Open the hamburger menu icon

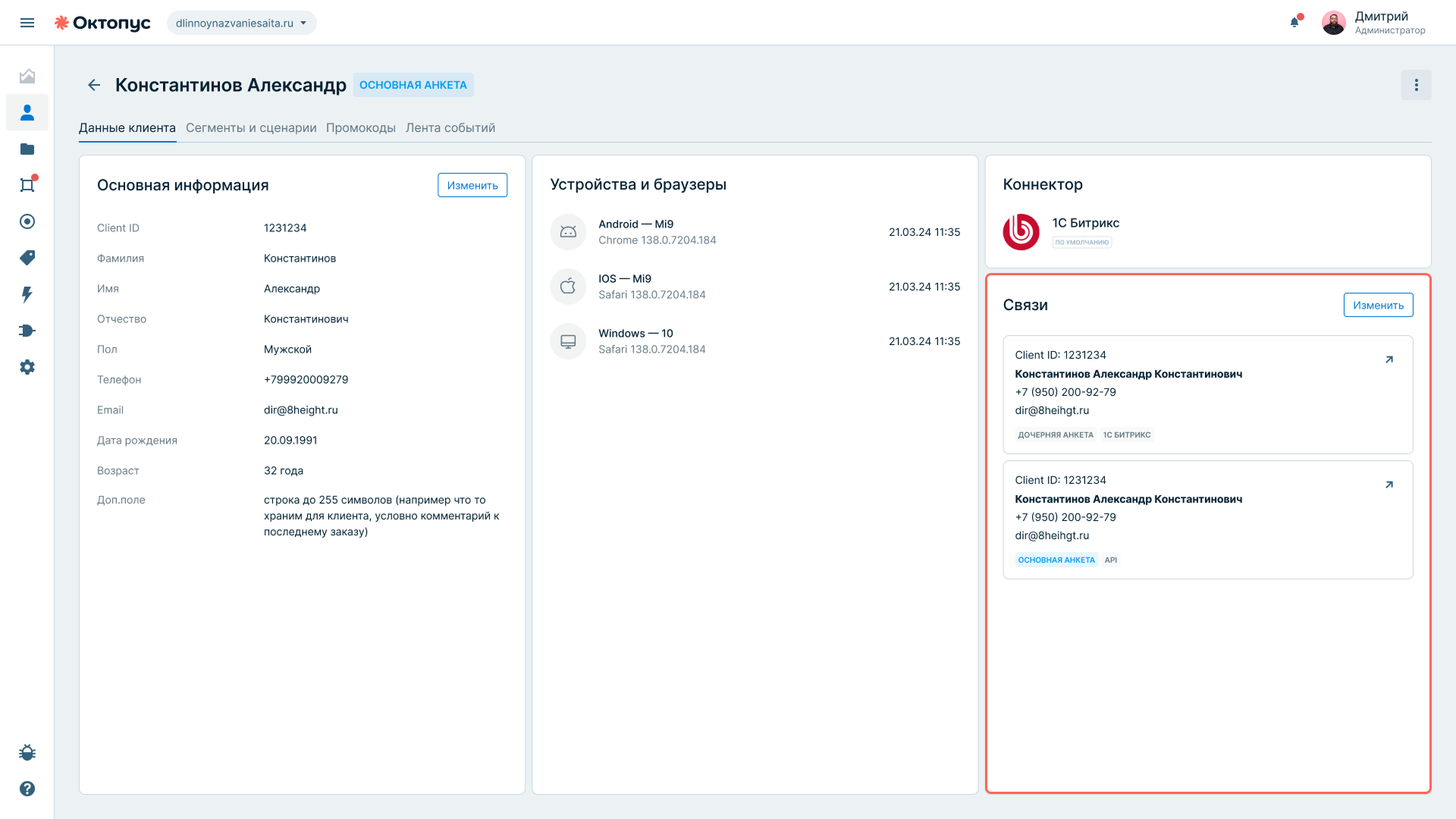[27, 23]
